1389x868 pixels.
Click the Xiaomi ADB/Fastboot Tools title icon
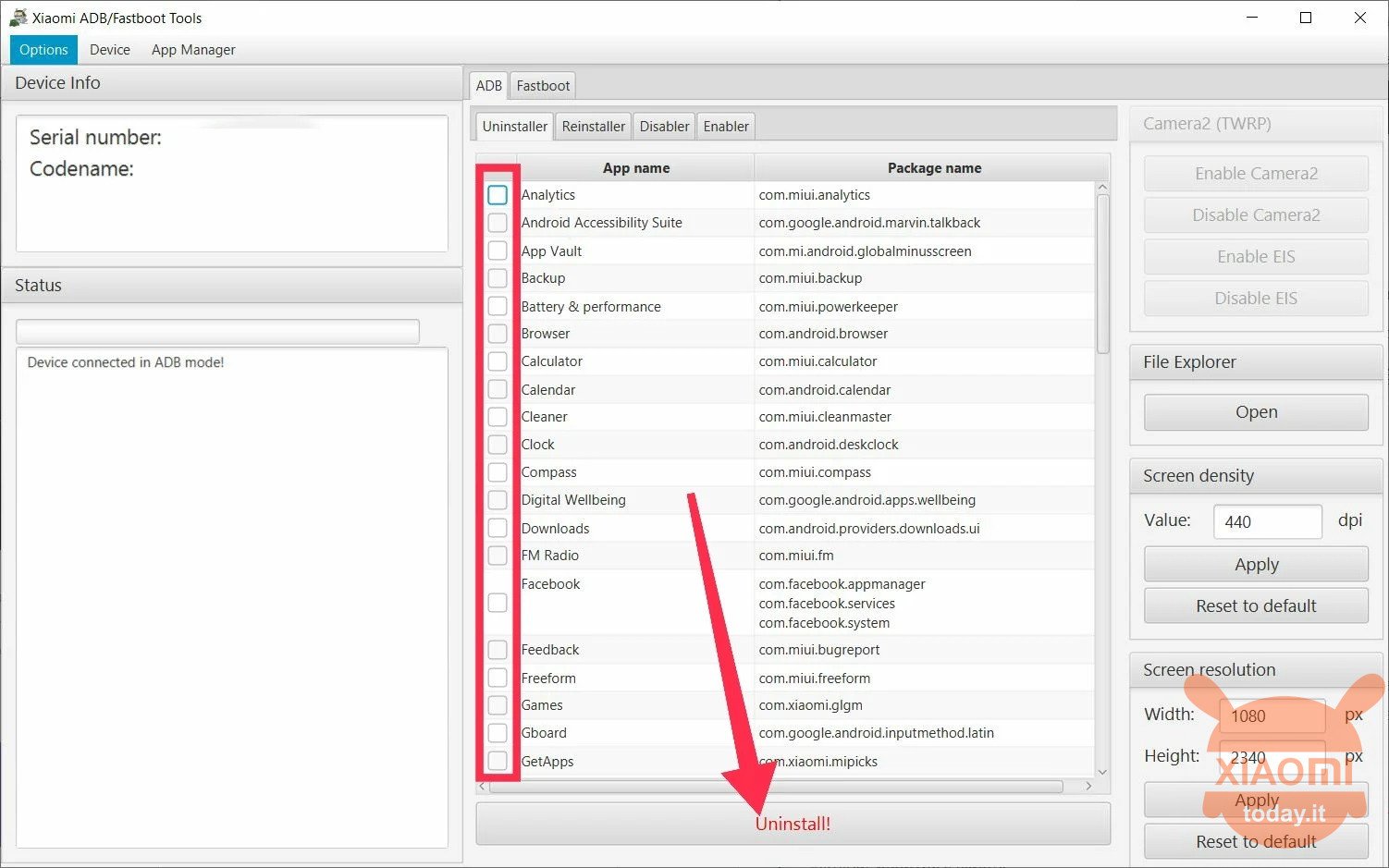coord(18,18)
